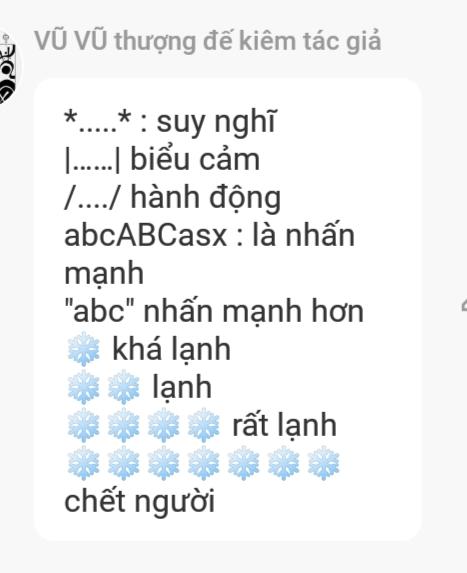Screen dimensions: 467x573
Task: Select the khá lạnh text
Action: click(x=171, y=349)
